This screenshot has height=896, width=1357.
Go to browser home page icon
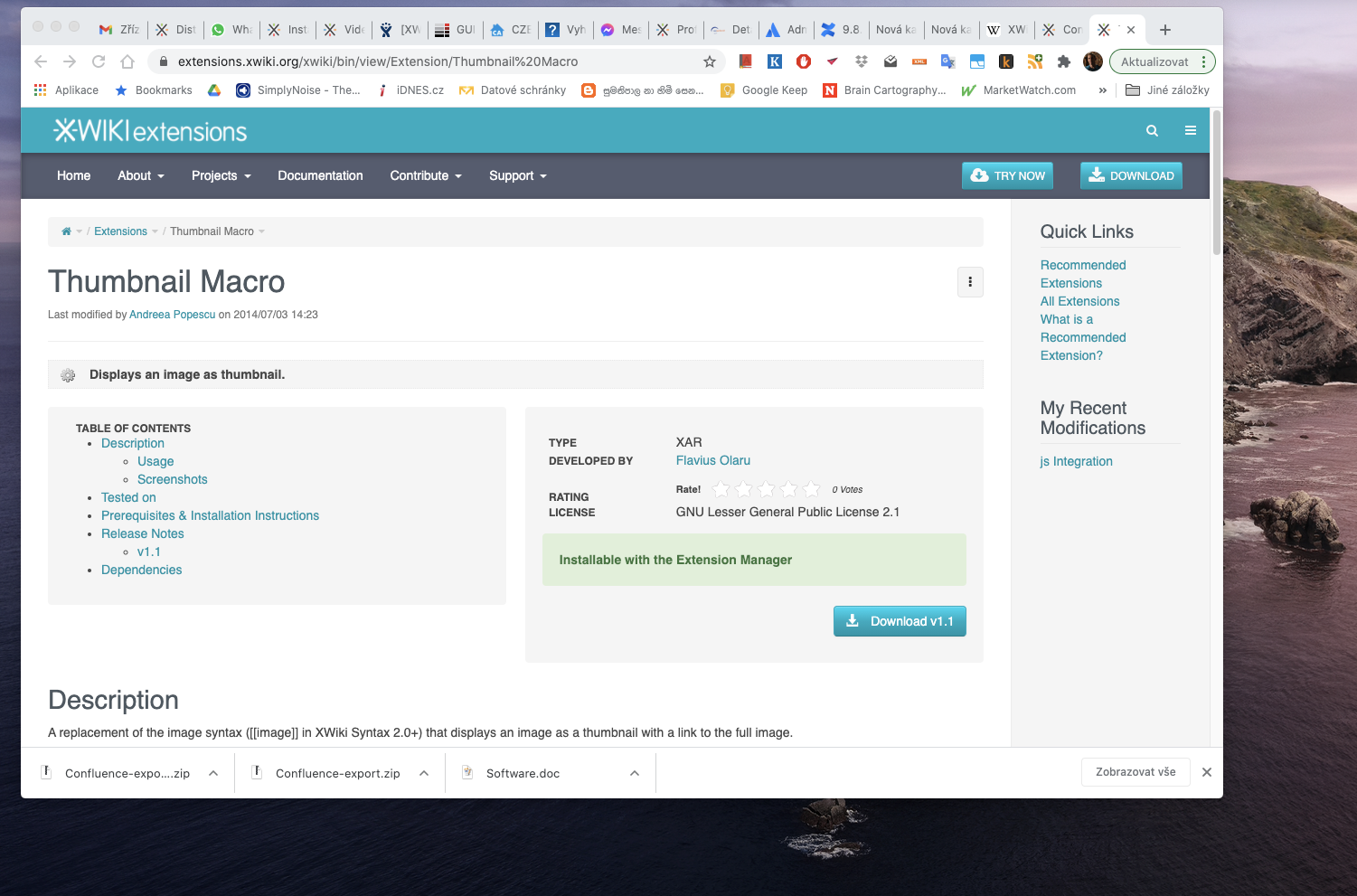click(127, 61)
